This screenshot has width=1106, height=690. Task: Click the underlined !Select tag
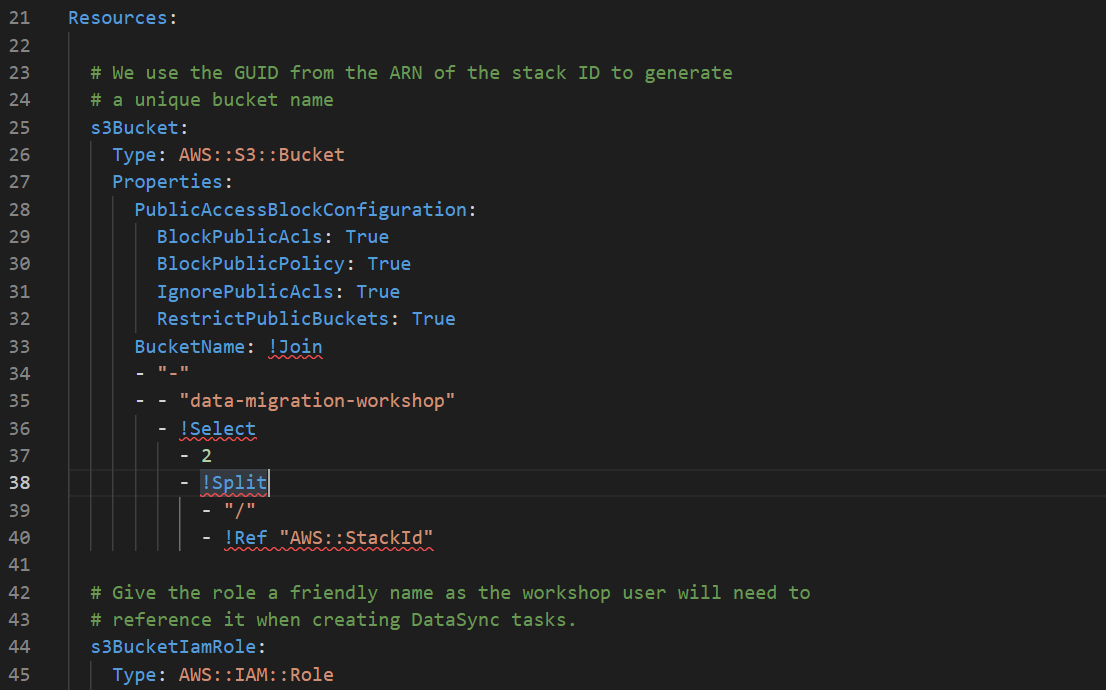[217, 428]
